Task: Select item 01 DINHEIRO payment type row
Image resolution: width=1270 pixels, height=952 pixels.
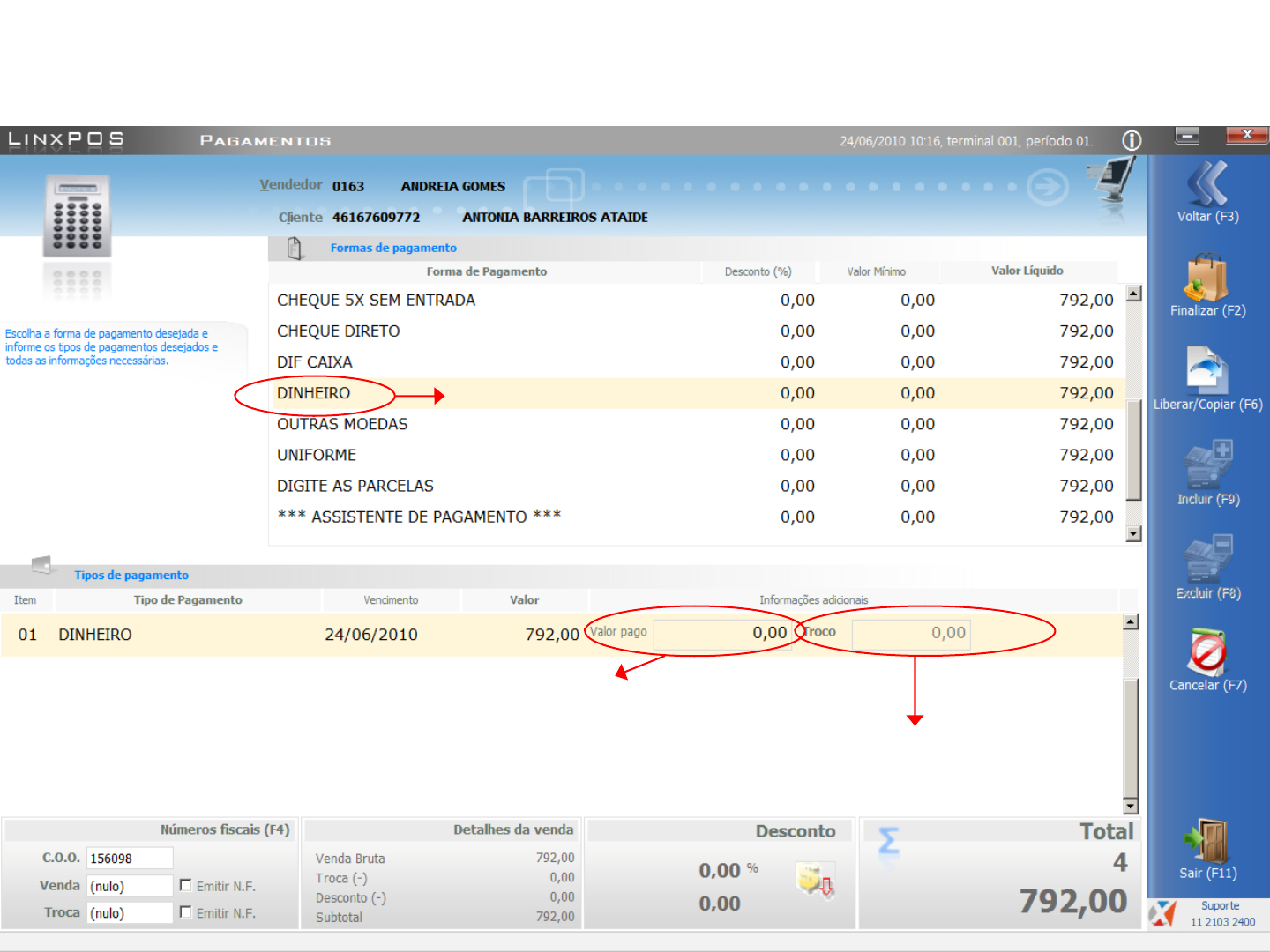Action: pyautogui.click(x=561, y=635)
